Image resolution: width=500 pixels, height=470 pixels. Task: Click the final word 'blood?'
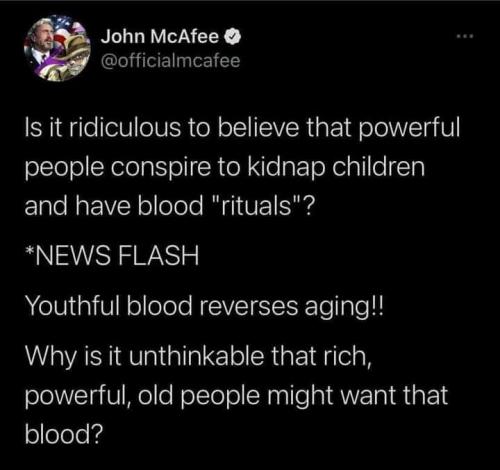pyautogui.click(x=64, y=434)
